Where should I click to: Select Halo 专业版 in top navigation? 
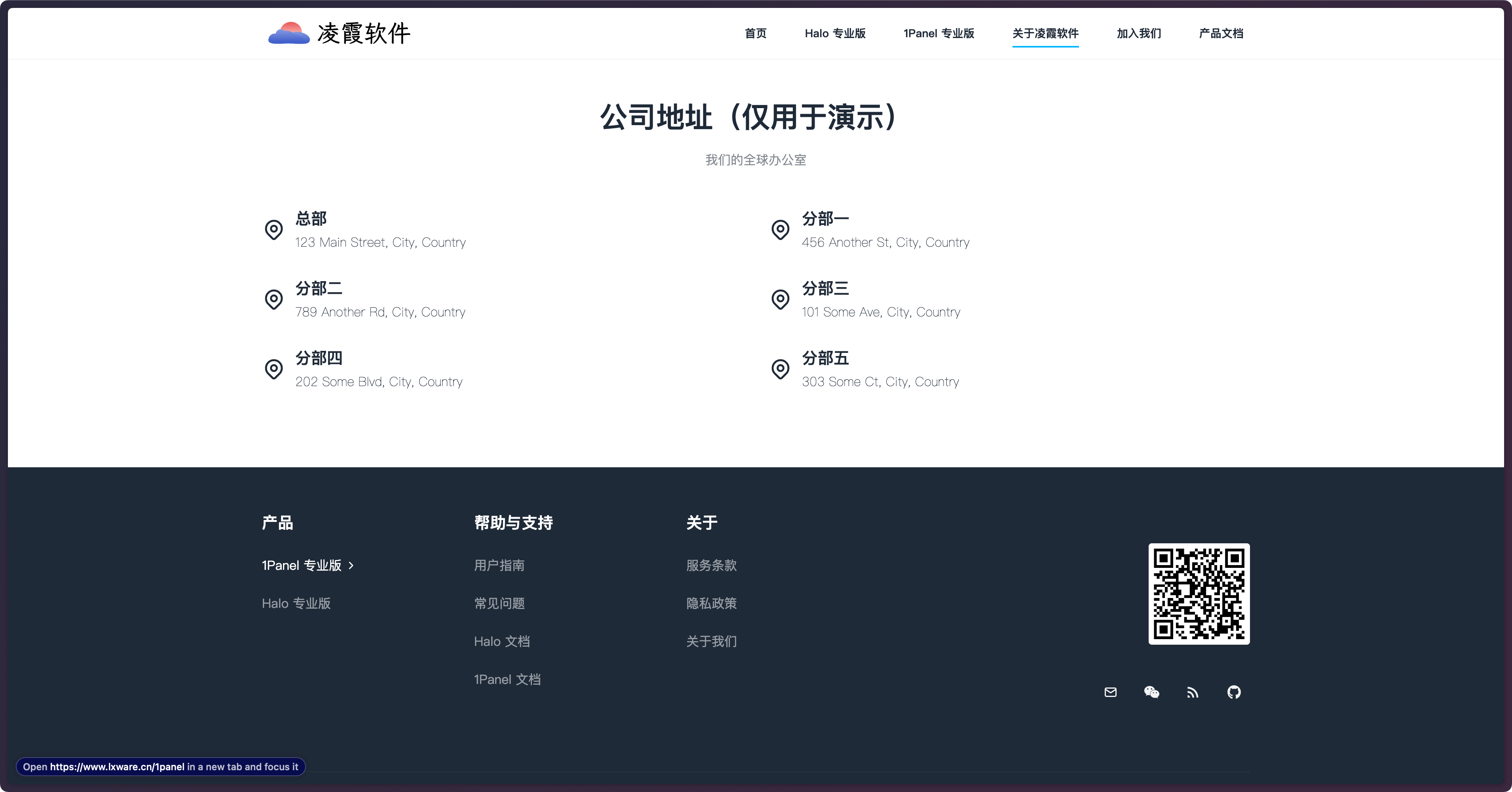835,34
